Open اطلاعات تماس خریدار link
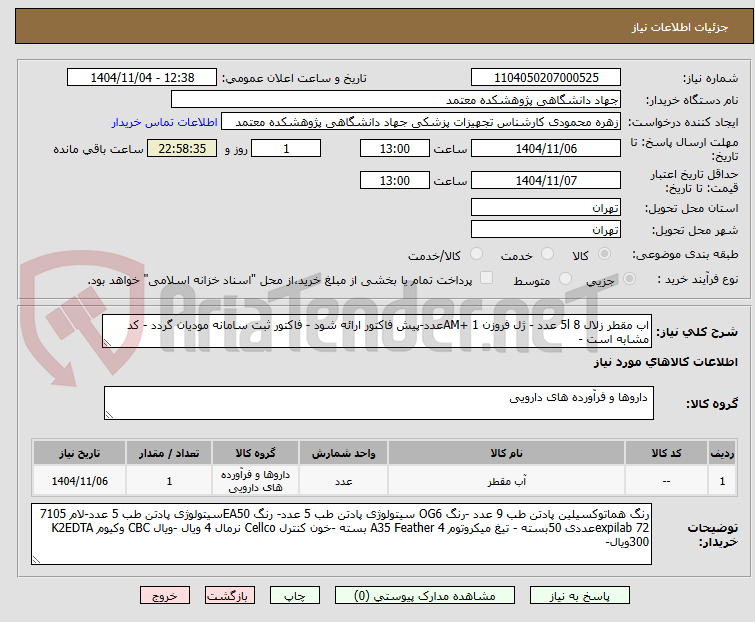The height and width of the screenshot is (622, 755). (x=165, y=122)
